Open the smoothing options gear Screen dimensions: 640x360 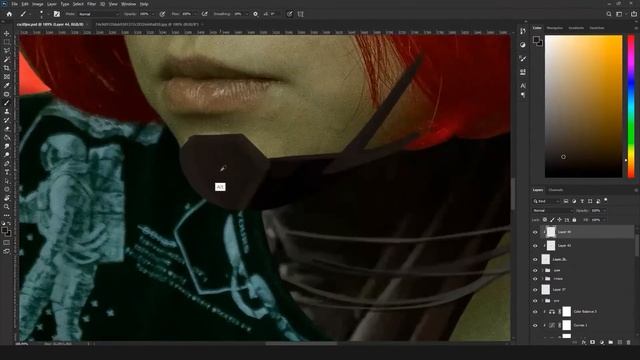tap(256, 14)
